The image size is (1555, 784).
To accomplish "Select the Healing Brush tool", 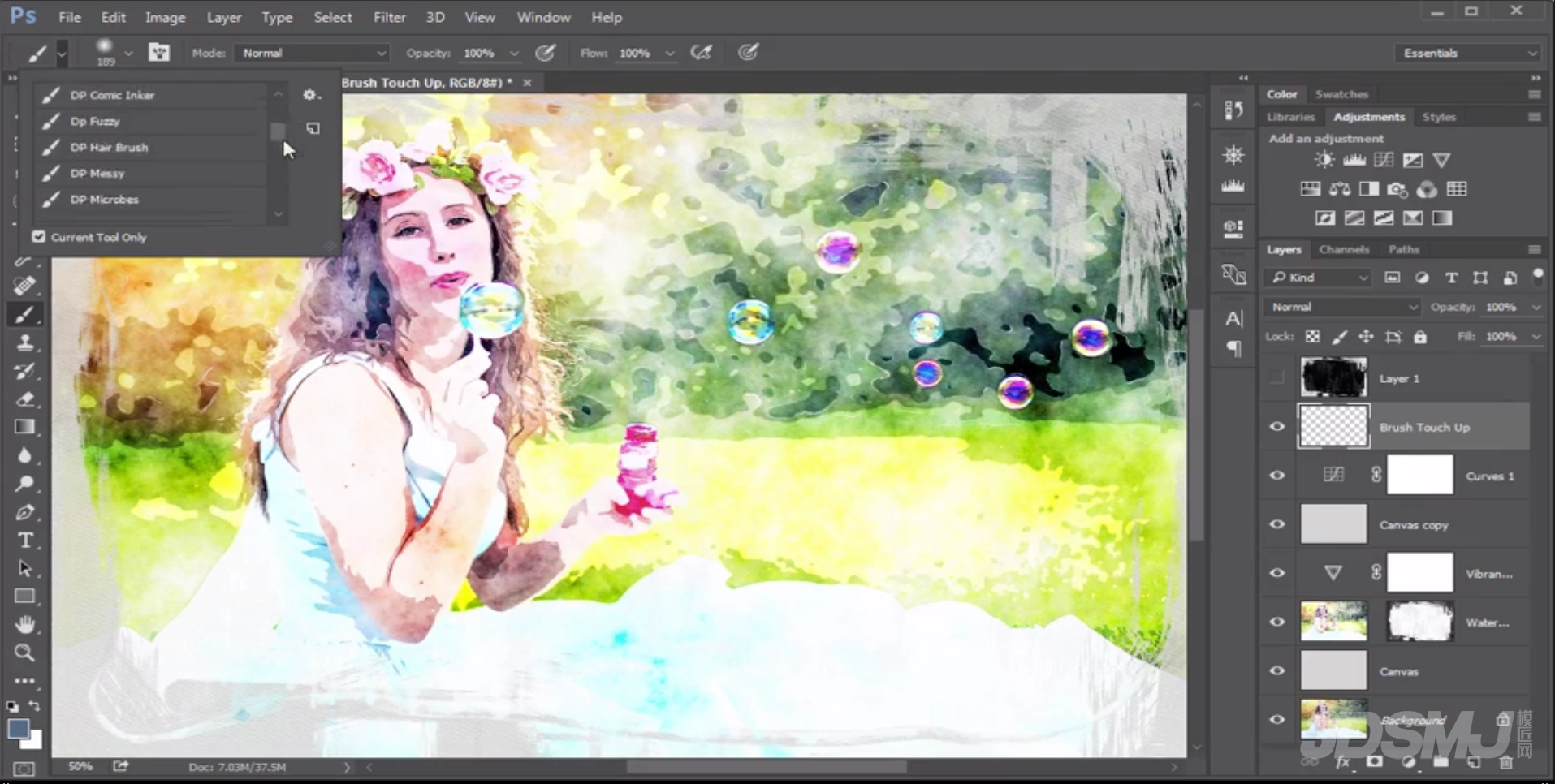I will click(24, 286).
